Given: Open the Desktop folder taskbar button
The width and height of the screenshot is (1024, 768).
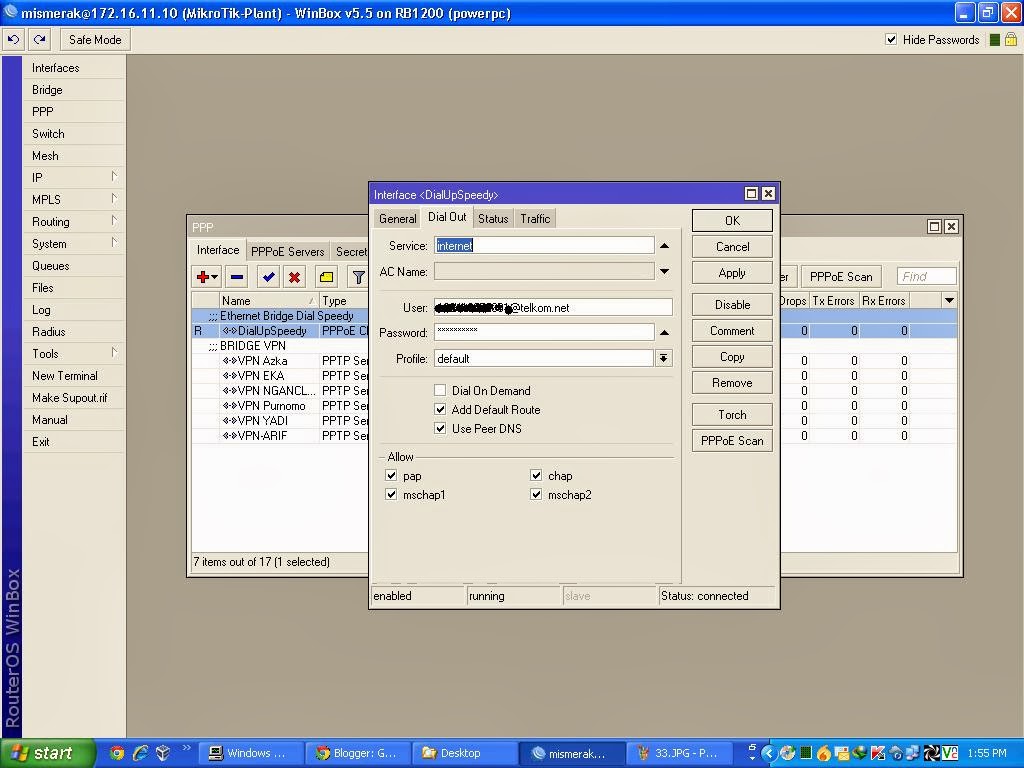Looking at the screenshot, I should point(464,753).
